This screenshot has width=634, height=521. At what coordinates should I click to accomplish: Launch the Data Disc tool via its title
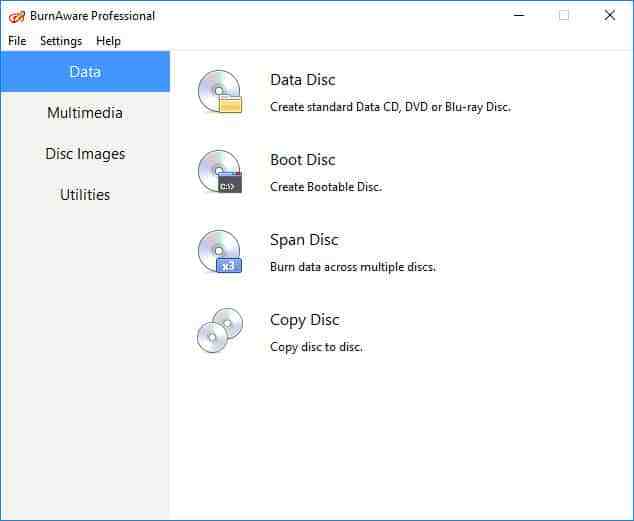point(303,80)
